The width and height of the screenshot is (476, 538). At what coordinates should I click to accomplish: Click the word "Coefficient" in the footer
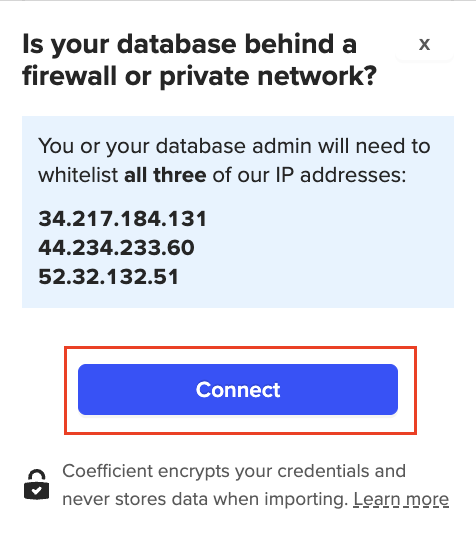tap(107, 470)
